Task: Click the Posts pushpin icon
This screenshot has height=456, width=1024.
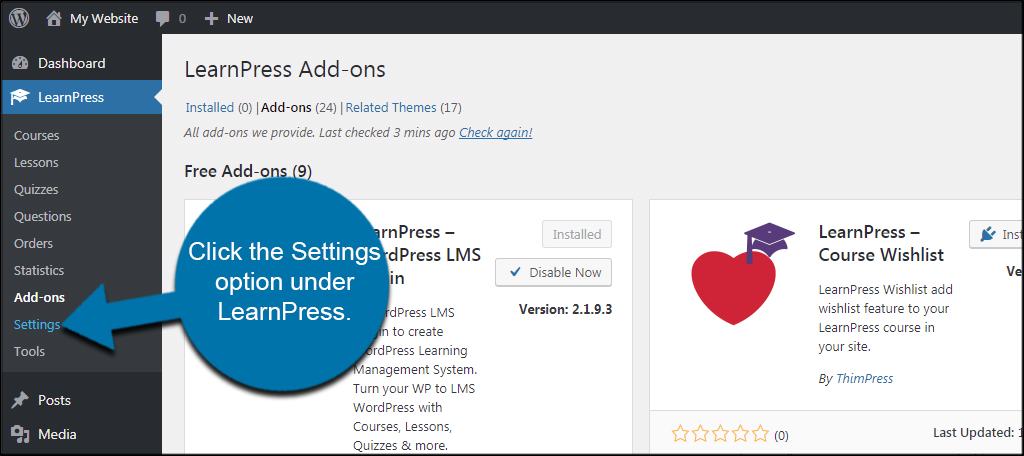Action: (x=20, y=400)
